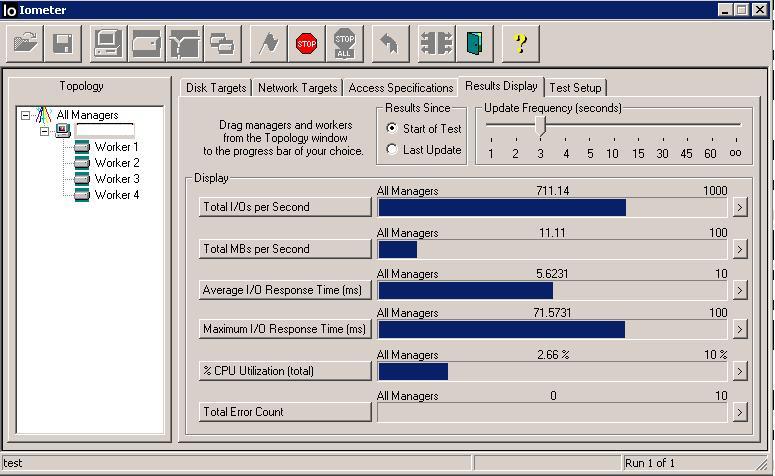Duplicate selected worker icon
Screen dimensions: 775x476
click(x=222, y=44)
